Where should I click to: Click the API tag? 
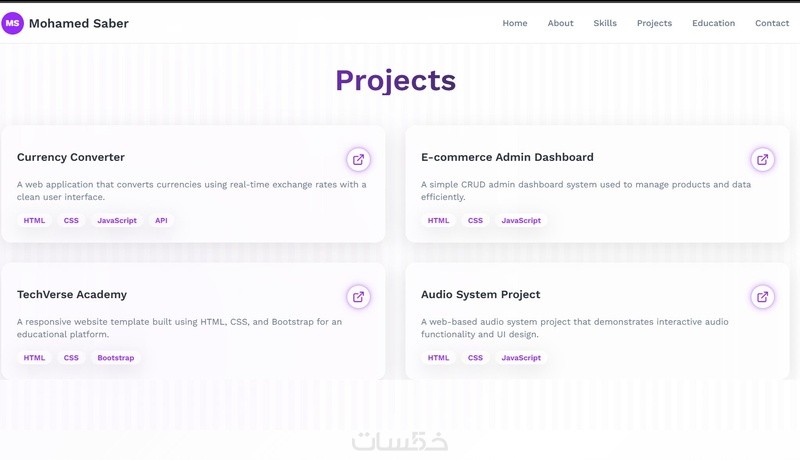(x=161, y=220)
